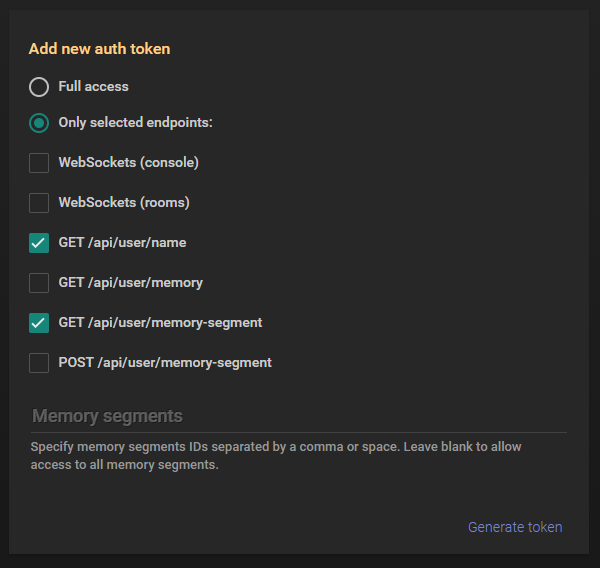Uncheck the GET /api/user/memory-segment checkbox

[39, 323]
